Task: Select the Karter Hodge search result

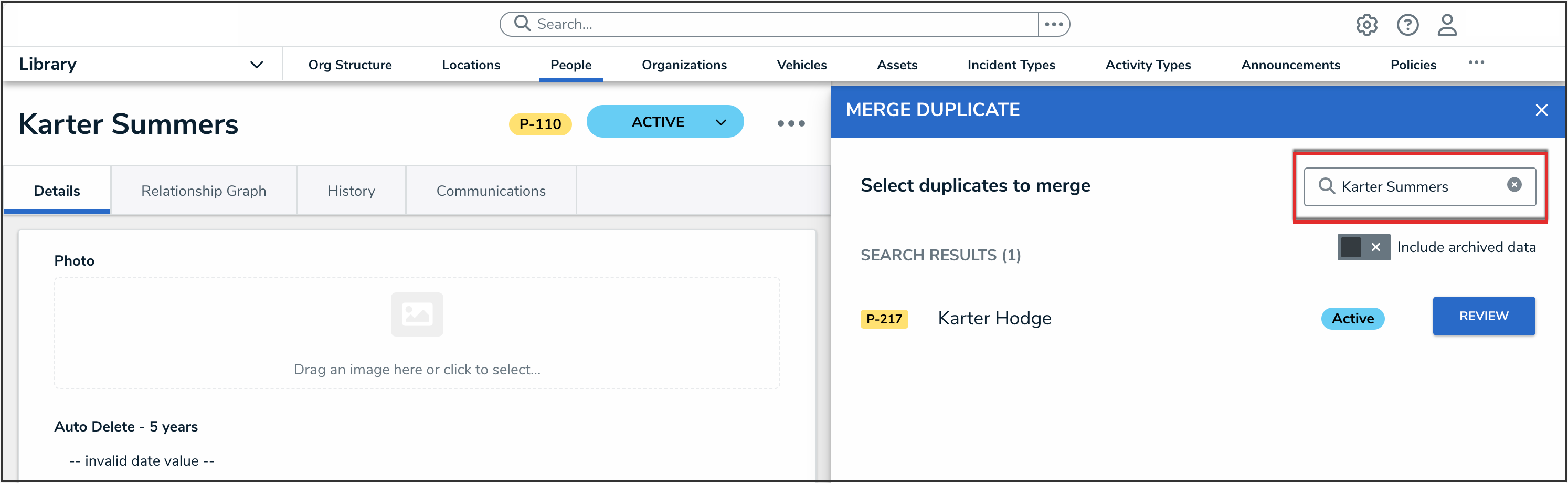Action: [994, 319]
